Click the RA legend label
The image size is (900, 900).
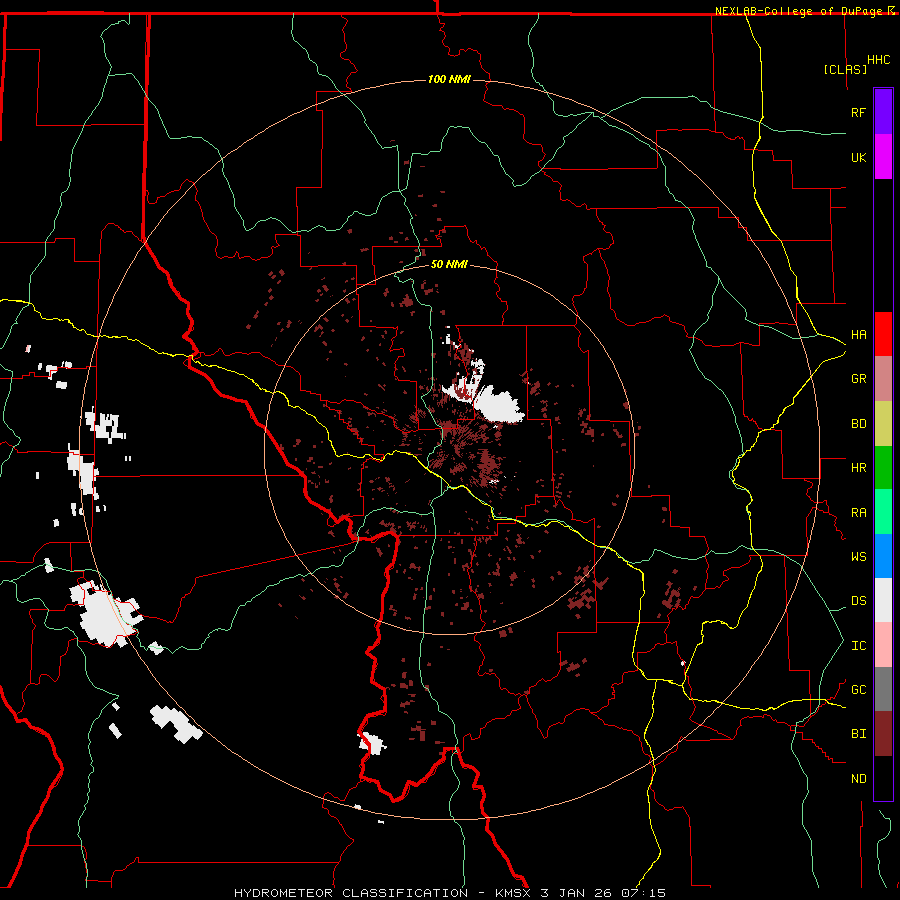[858, 513]
